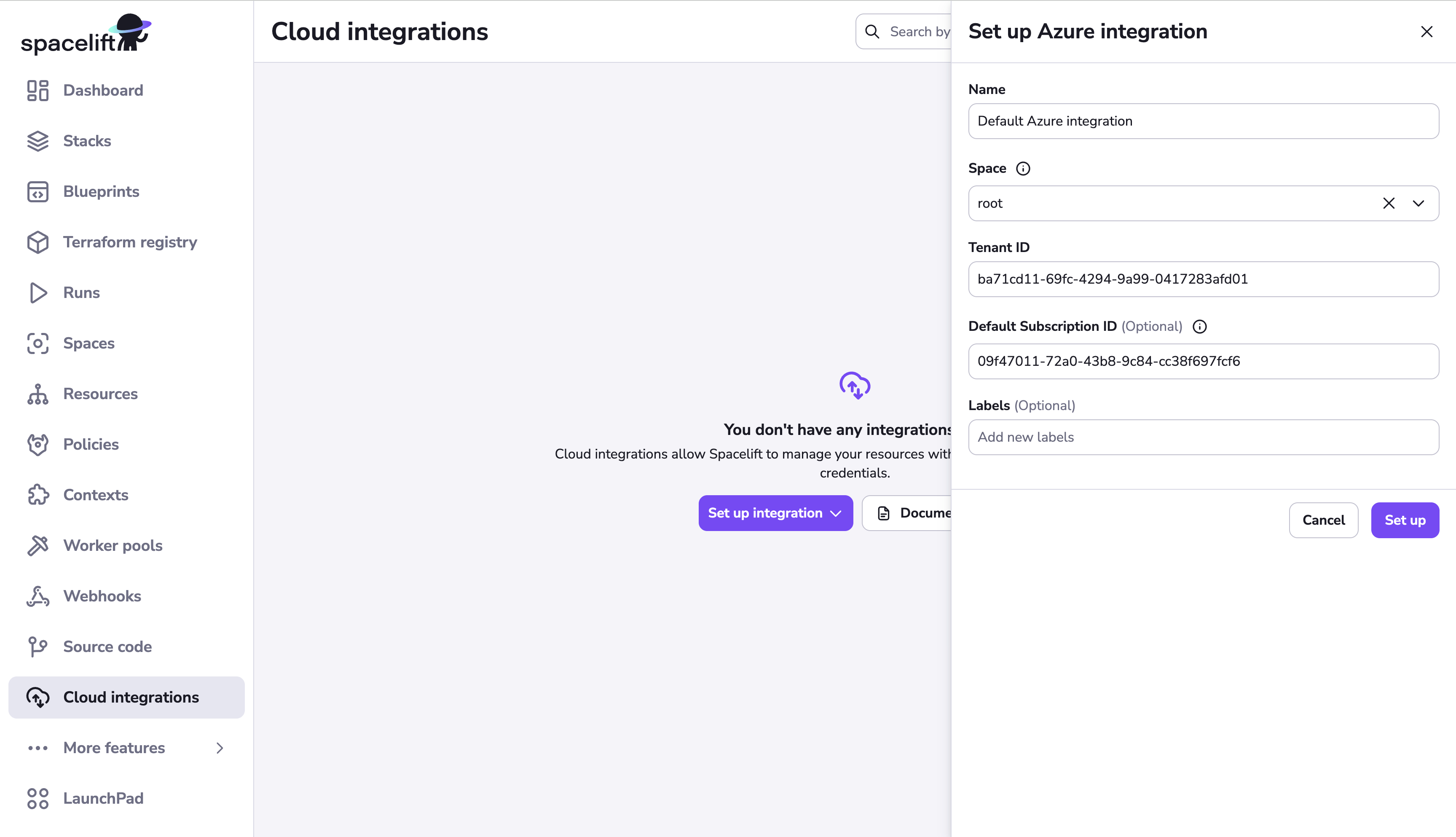Focus the Search by input
Screen dimensions: 1456x837
pyautogui.click(x=904, y=32)
